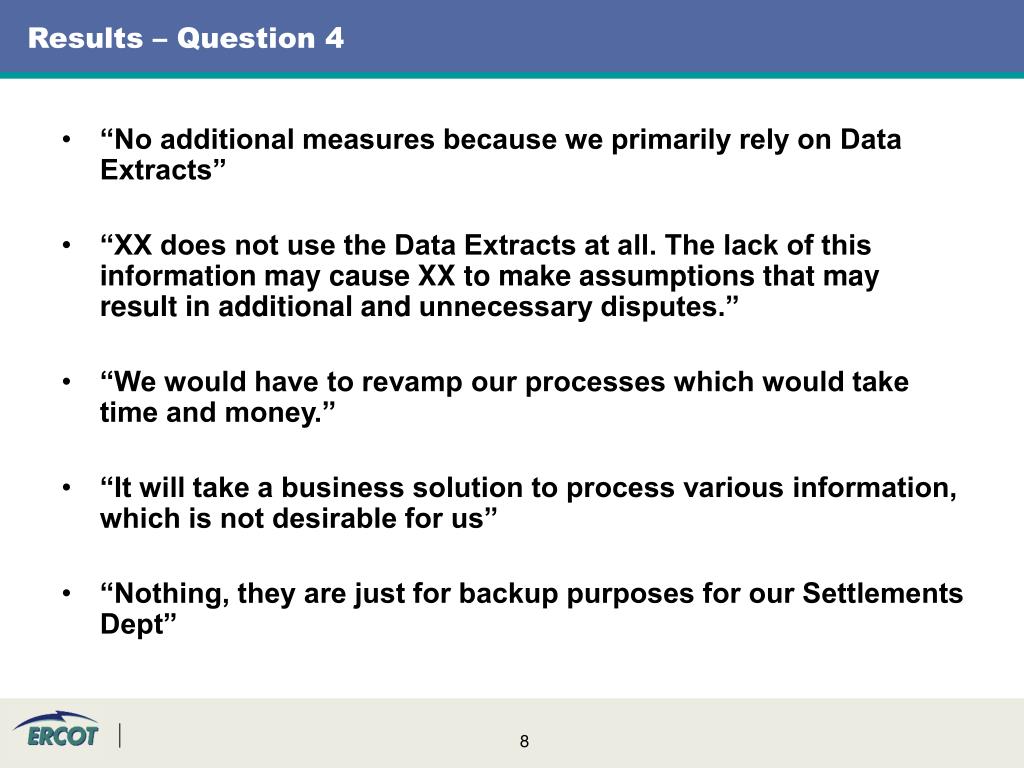
Task: Click the business solution quote text
Action: pyautogui.click(x=528, y=503)
